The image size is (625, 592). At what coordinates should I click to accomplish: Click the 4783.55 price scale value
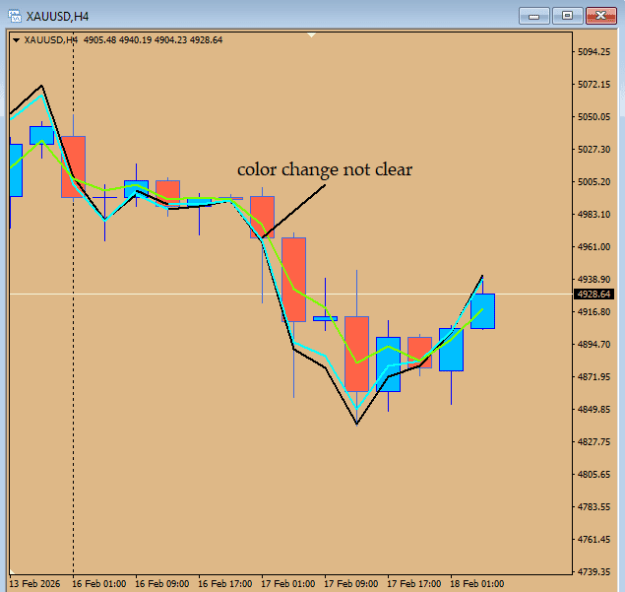594,507
